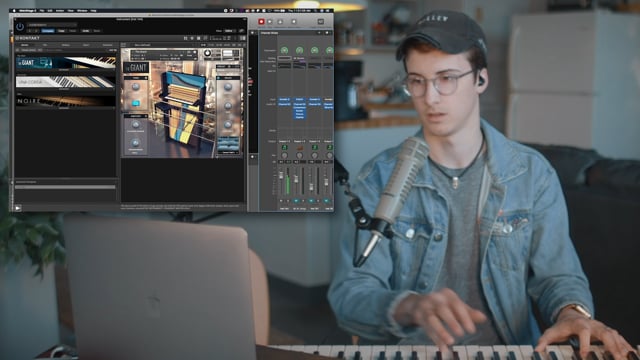This screenshot has height=360, width=640.
Task: Toggle the plugin power bypass button
Action: click(20, 27)
